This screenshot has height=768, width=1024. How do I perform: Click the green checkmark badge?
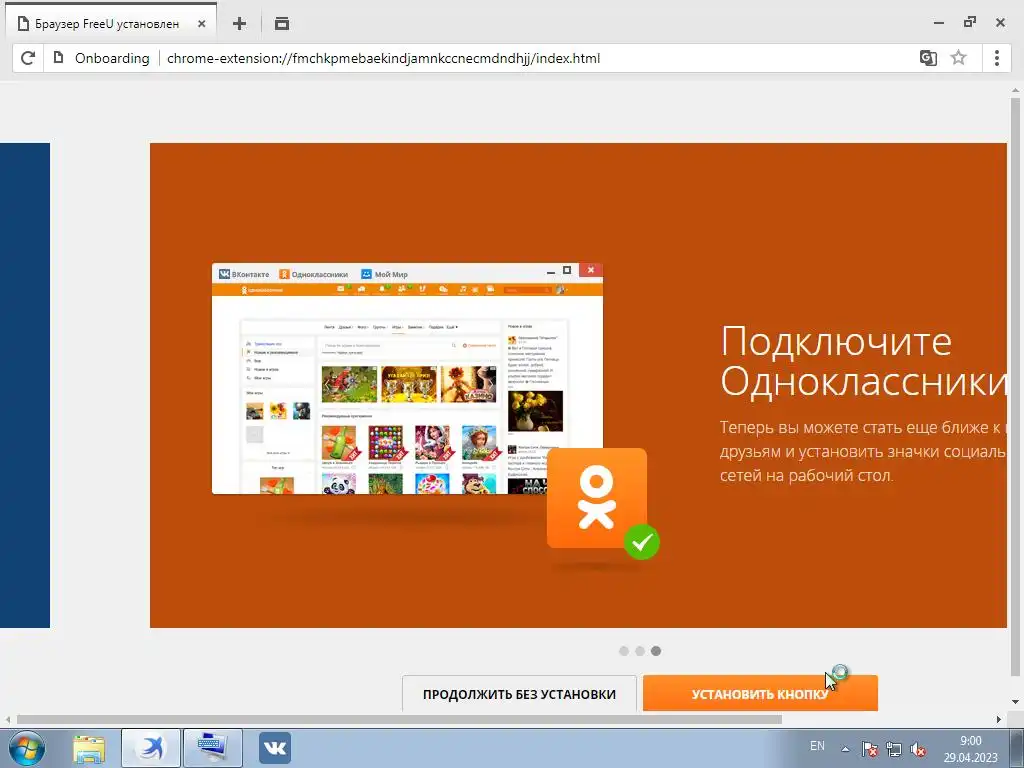[x=641, y=541]
